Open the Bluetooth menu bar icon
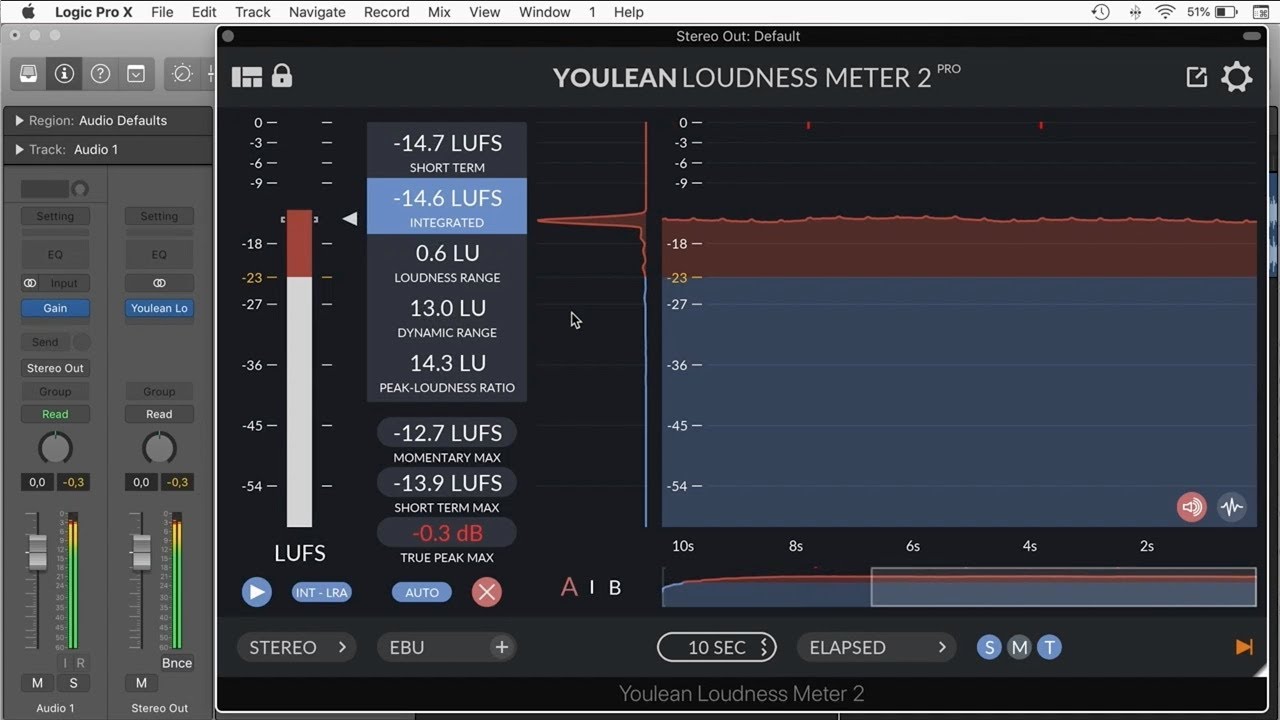The width and height of the screenshot is (1280, 720). (x=1135, y=12)
